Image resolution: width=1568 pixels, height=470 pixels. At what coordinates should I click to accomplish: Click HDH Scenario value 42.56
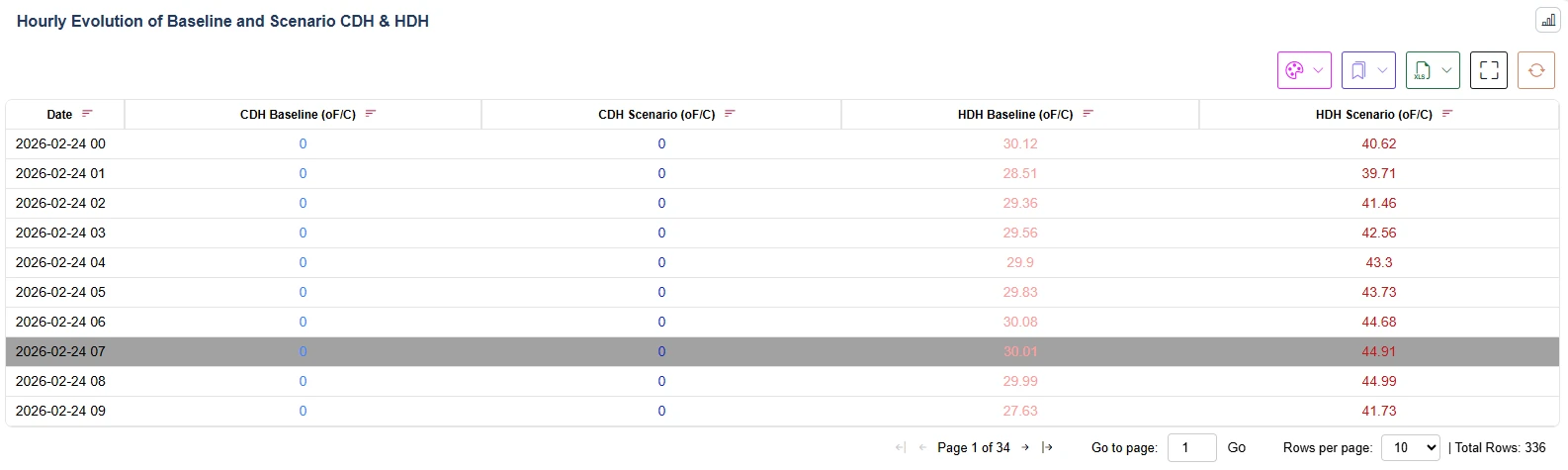1379,233
